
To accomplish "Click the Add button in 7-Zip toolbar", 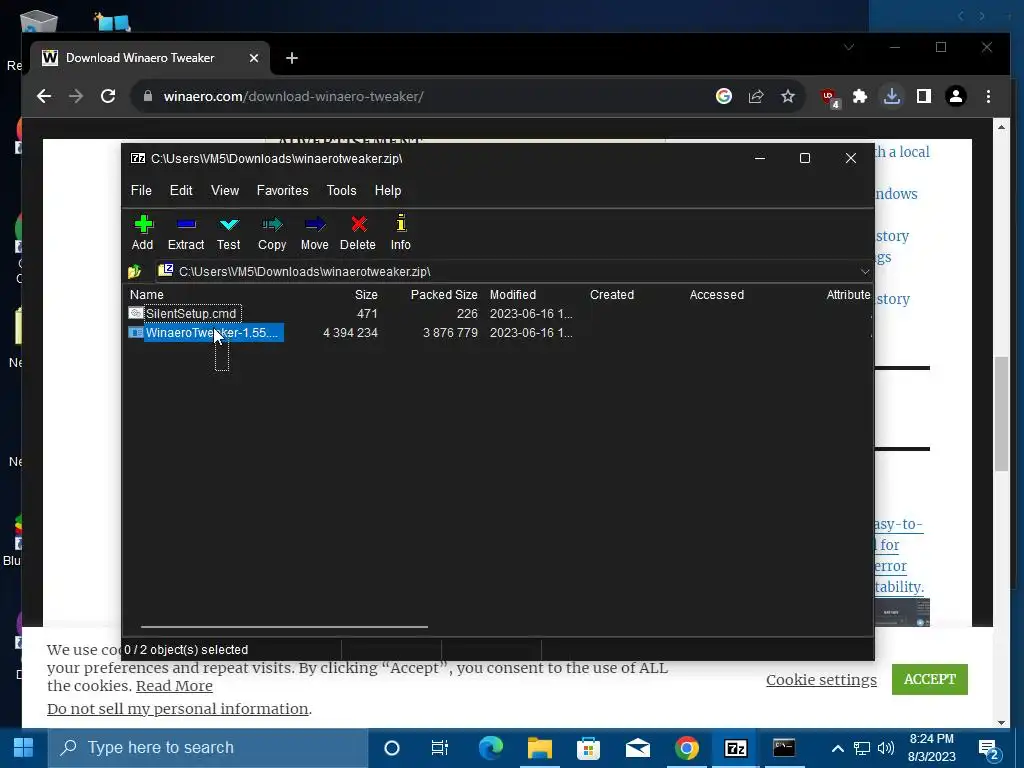I will [142, 233].
